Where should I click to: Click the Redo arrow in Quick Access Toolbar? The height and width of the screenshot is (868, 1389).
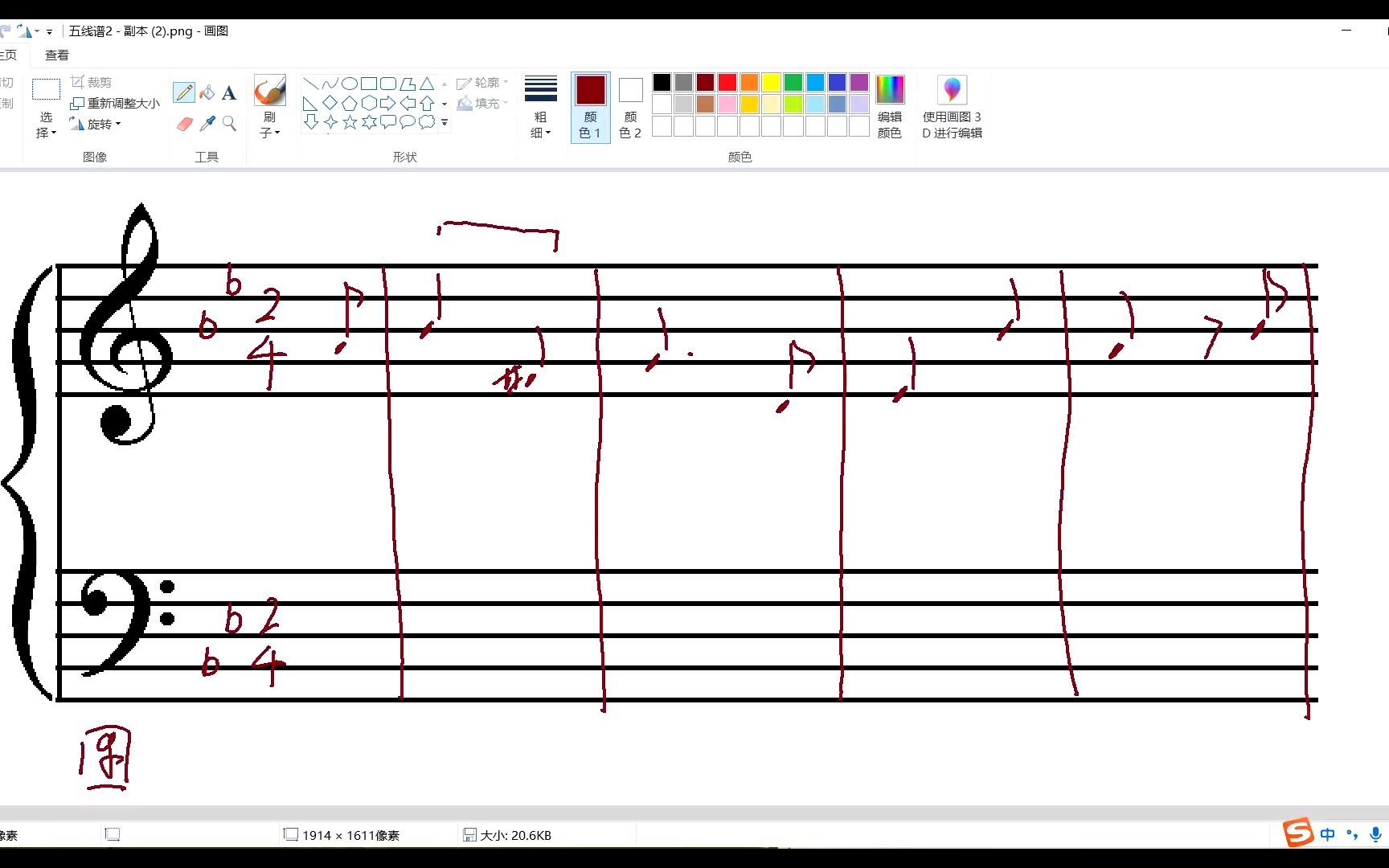tap(24, 31)
